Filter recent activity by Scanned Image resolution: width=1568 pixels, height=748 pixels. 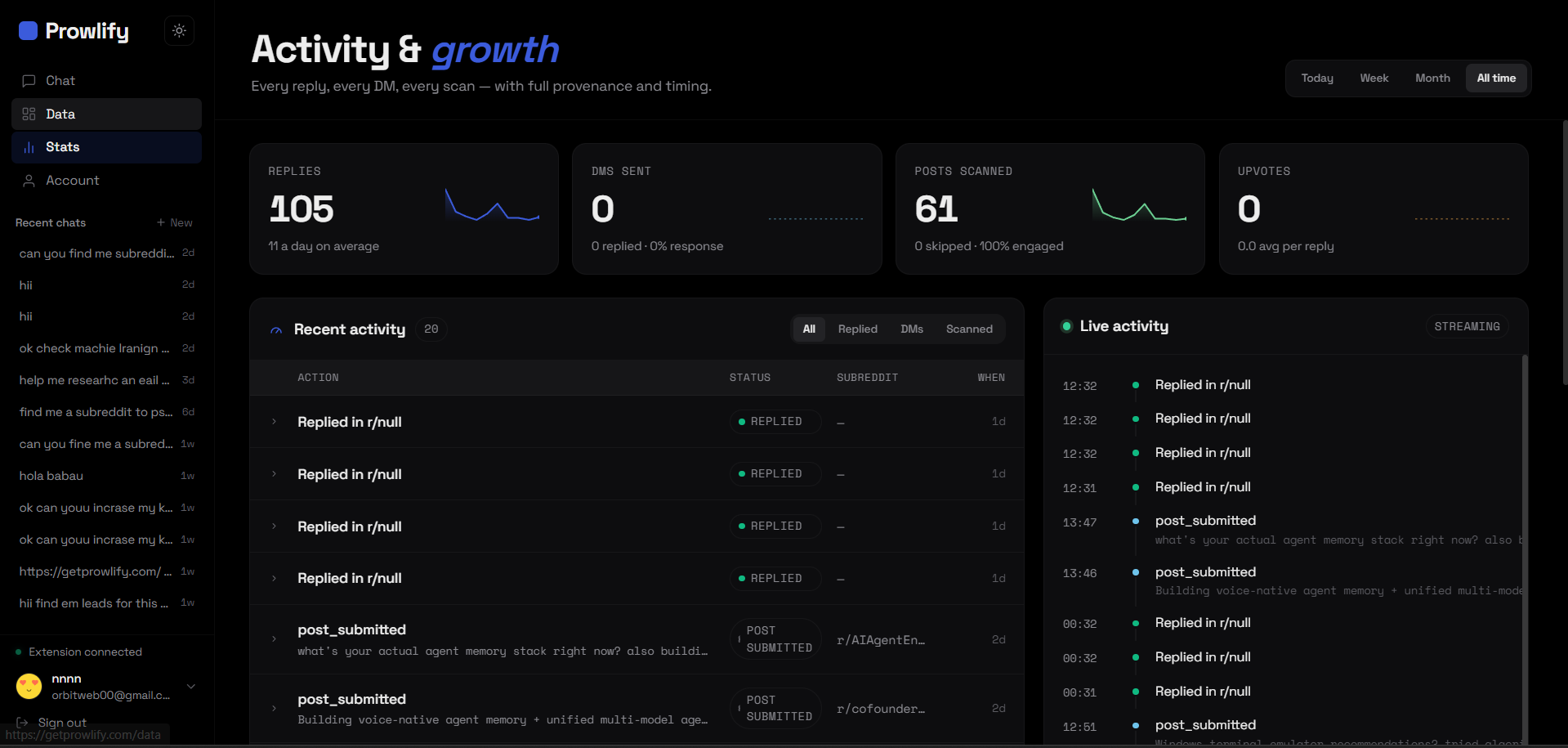(969, 329)
